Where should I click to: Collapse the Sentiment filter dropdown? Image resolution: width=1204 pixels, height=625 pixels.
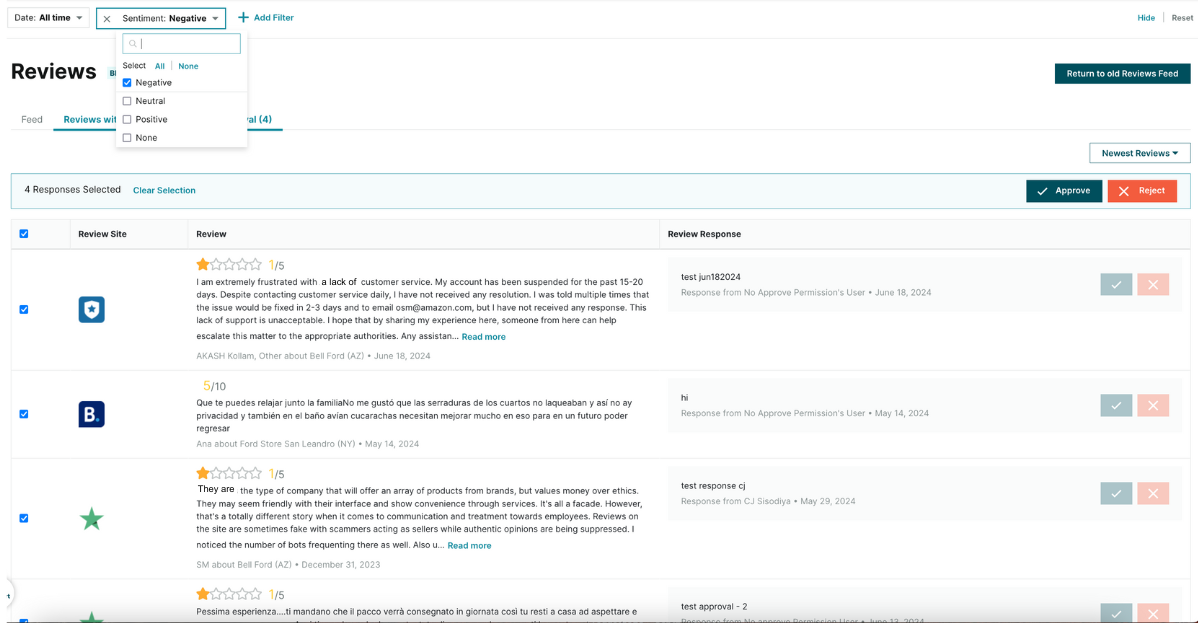(x=214, y=17)
